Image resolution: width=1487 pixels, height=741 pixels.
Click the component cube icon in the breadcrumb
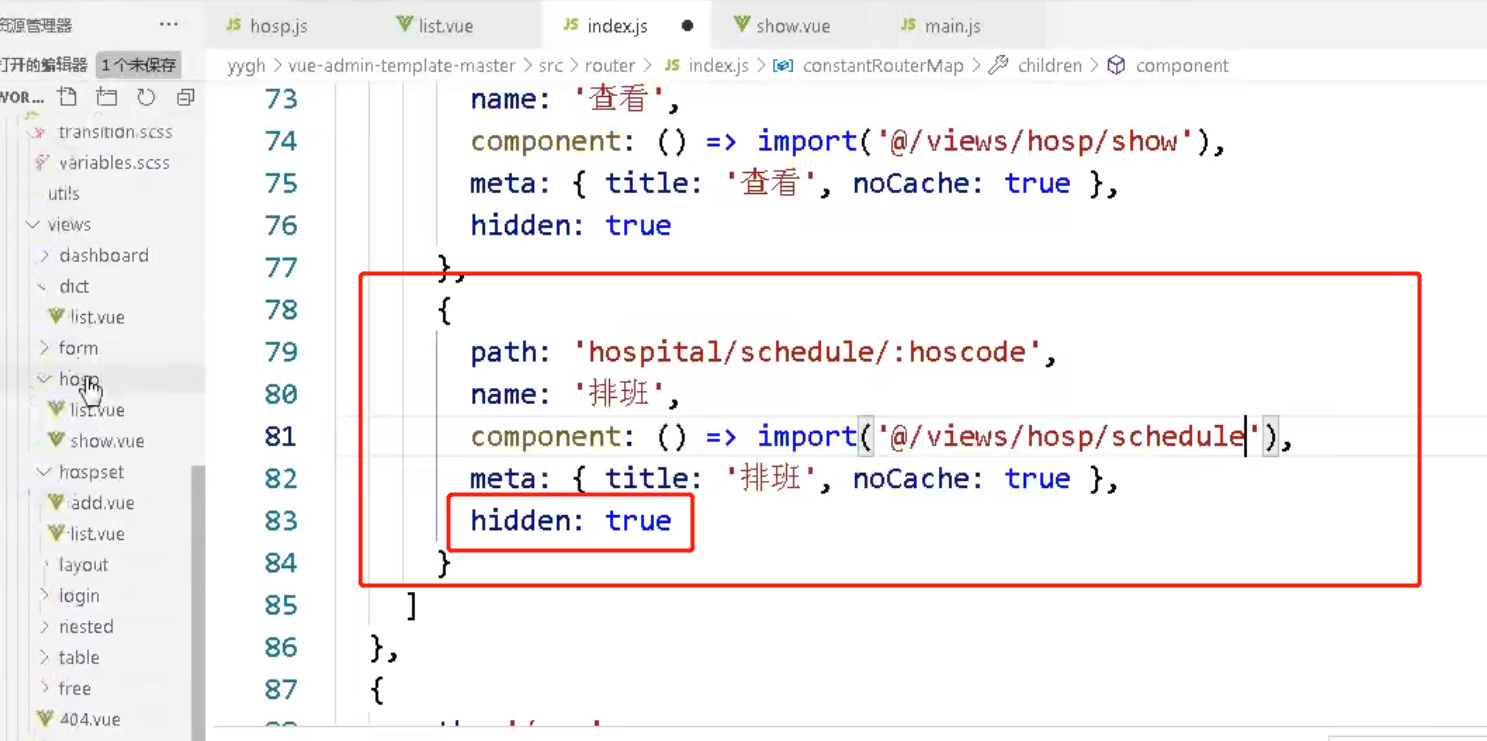click(1116, 65)
